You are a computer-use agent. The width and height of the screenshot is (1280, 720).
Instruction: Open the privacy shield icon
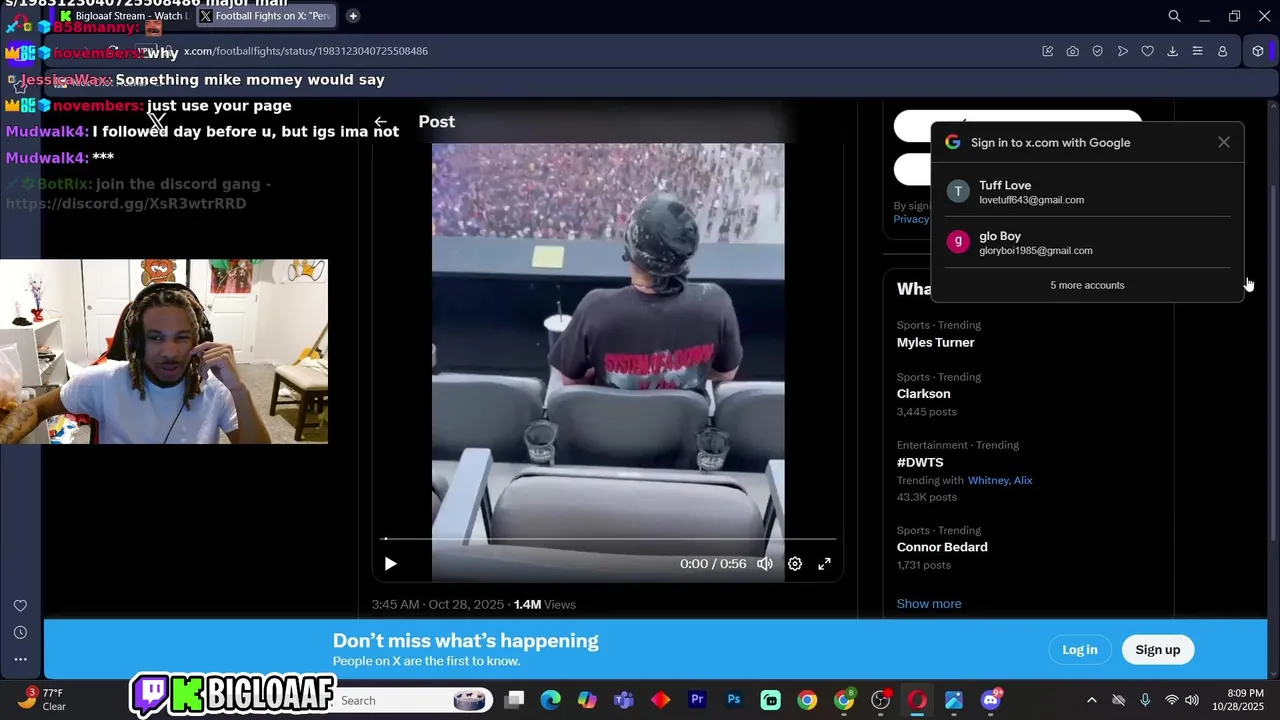1098,51
